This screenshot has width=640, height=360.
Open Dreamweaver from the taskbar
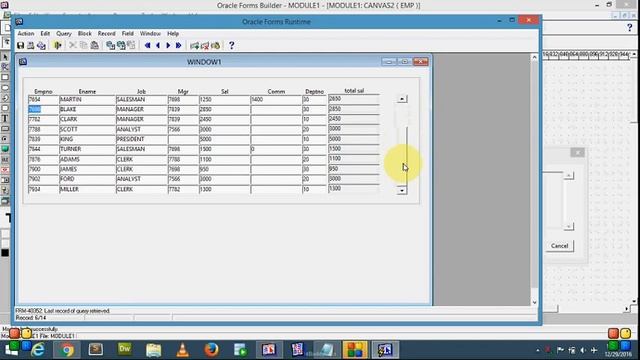click(x=124, y=350)
